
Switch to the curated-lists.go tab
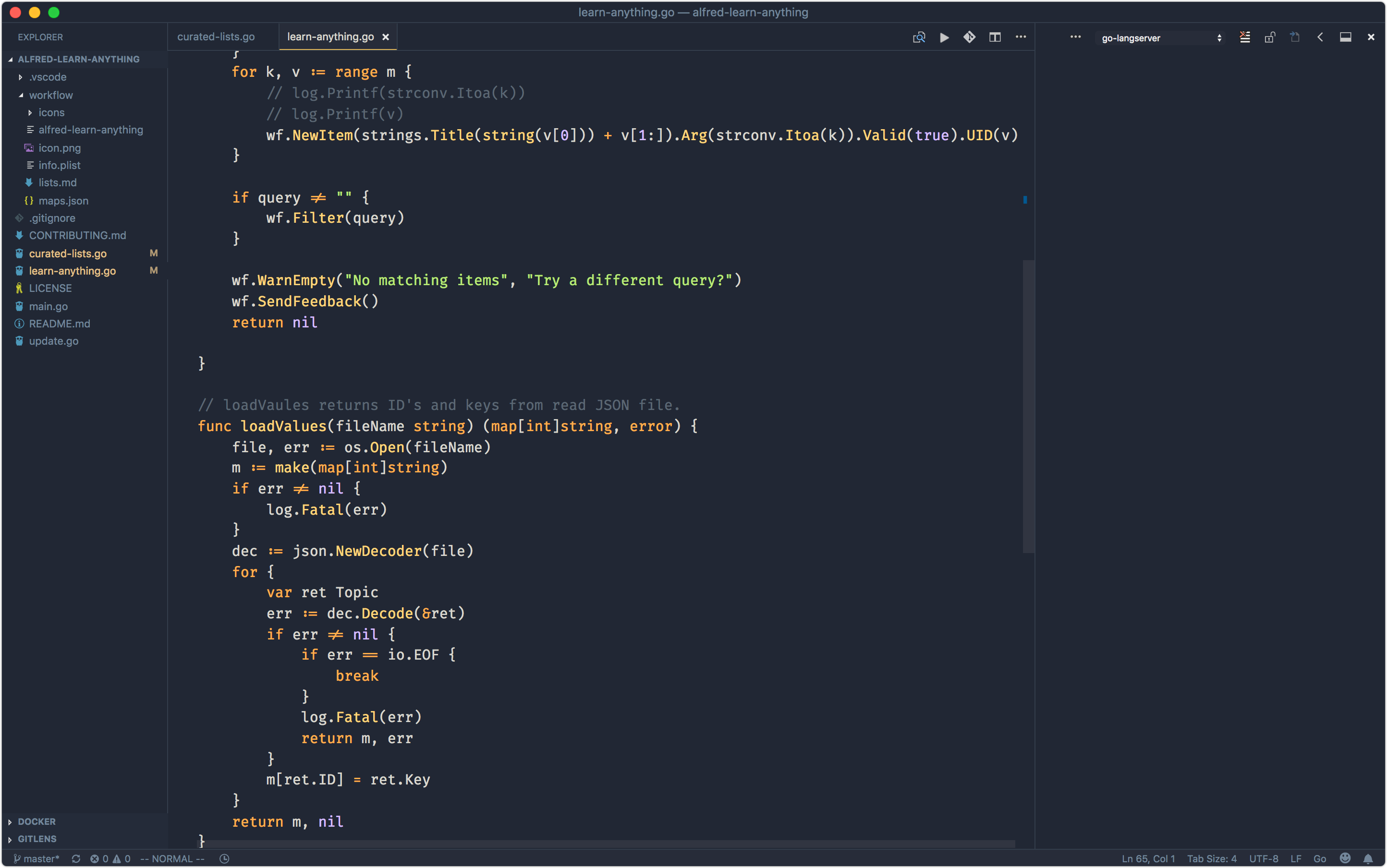pos(216,37)
